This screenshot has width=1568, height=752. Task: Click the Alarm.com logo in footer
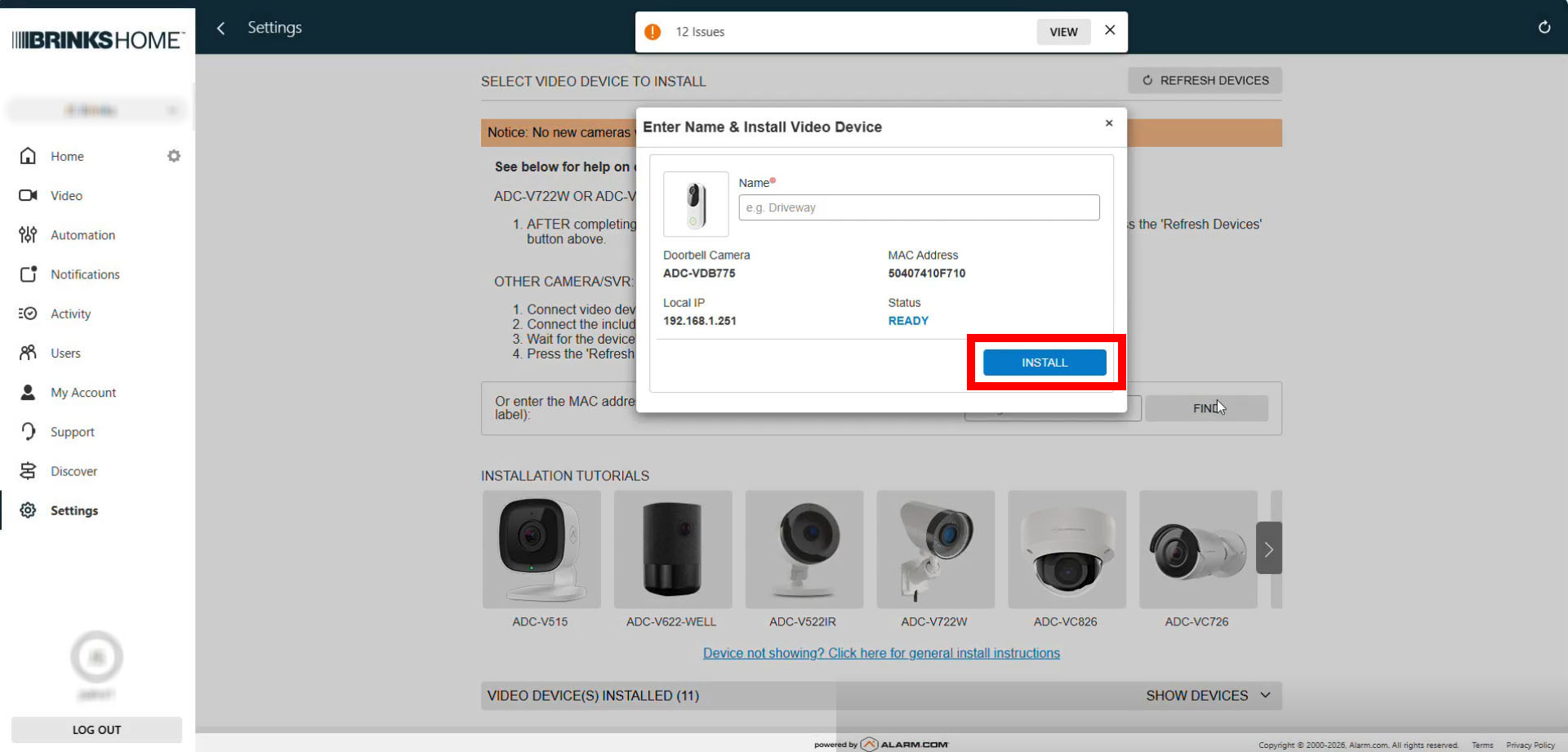905,744
